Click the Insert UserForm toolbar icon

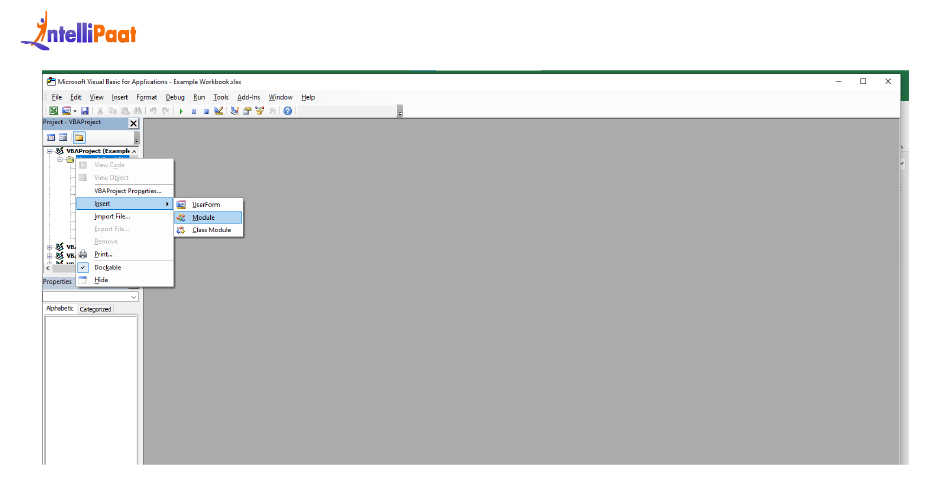tap(66, 111)
